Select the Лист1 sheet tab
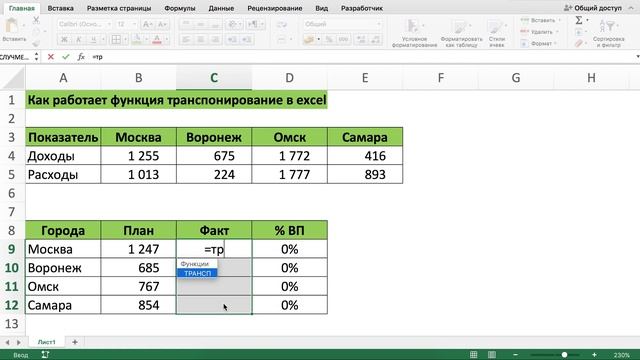Screen dimensions: 640x360 coord(47,342)
